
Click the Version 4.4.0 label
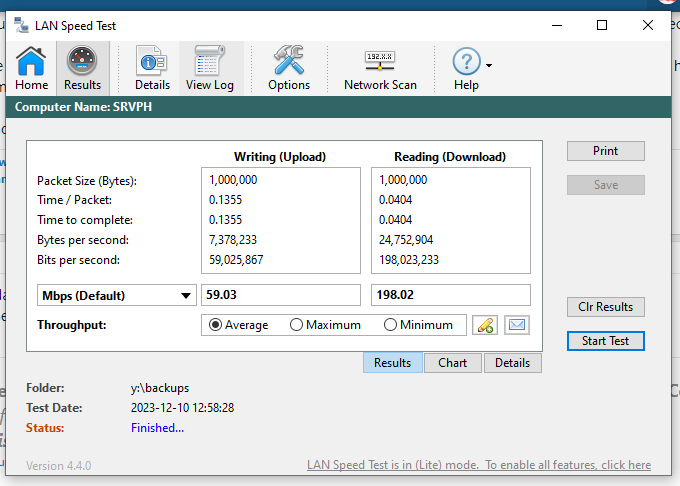pos(59,466)
